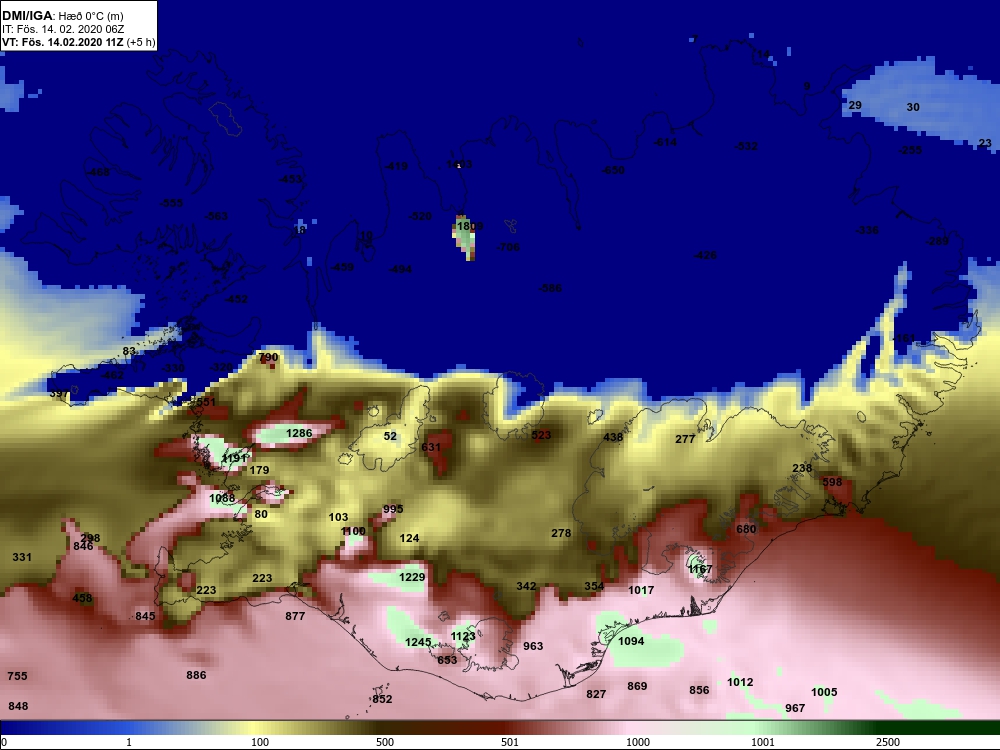Click the map value 848
Screen dimensions: 1000x750
point(18,706)
